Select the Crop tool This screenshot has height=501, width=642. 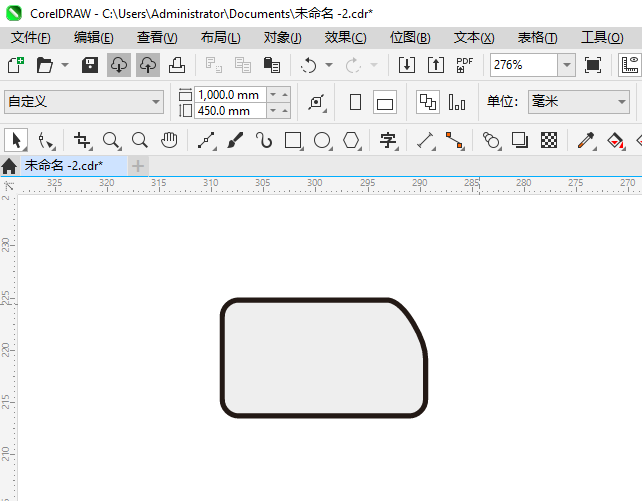pos(82,140)
